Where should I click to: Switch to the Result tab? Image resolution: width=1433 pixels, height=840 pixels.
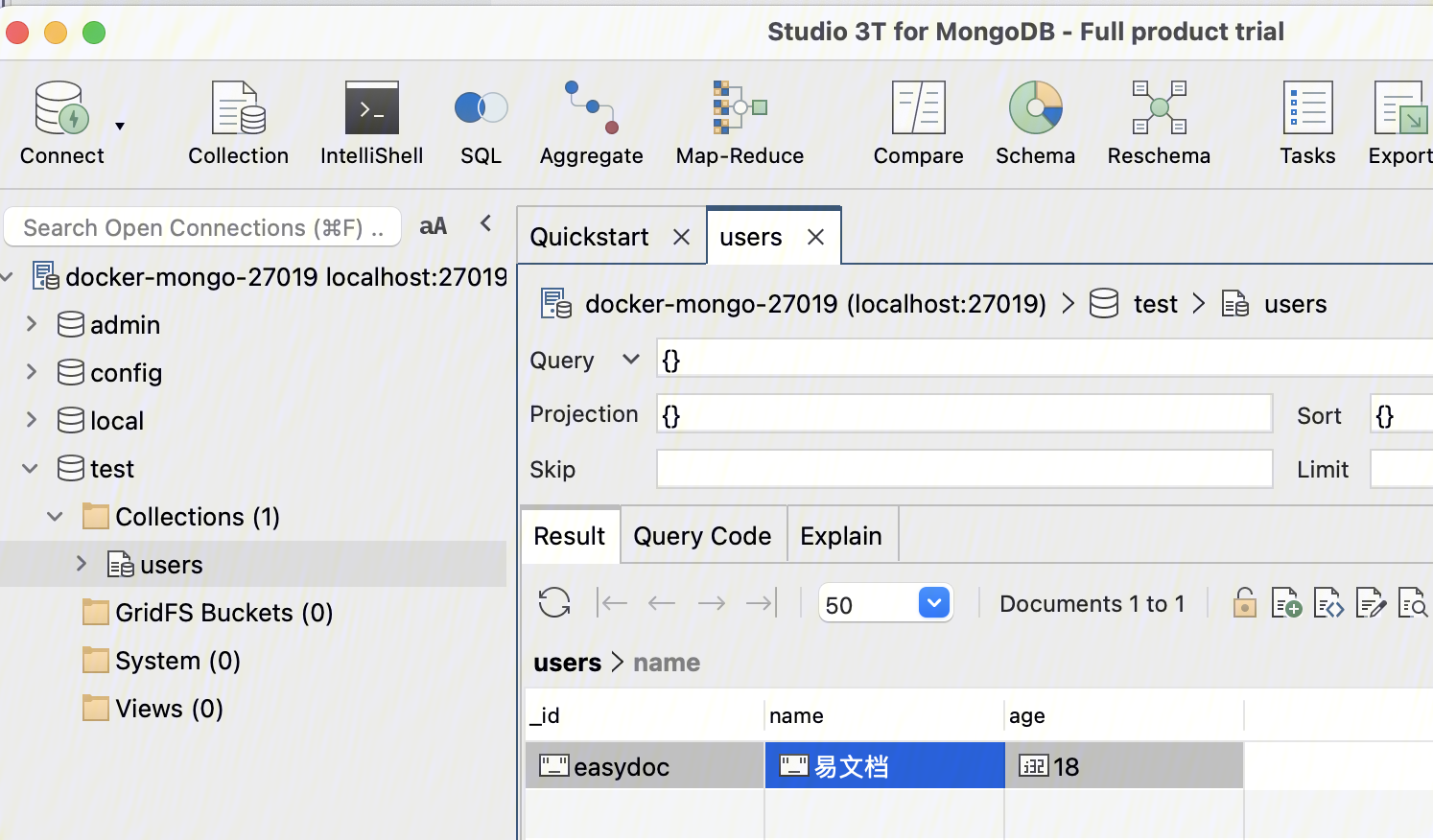pos(570,536)
